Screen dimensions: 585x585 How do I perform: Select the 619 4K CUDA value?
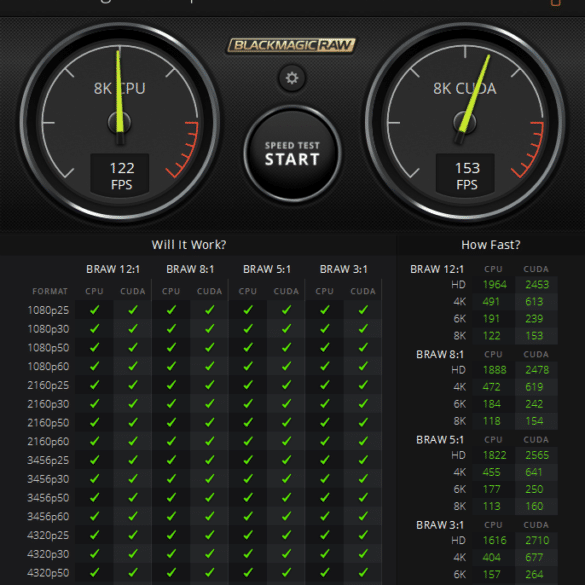tap(534, 387)
